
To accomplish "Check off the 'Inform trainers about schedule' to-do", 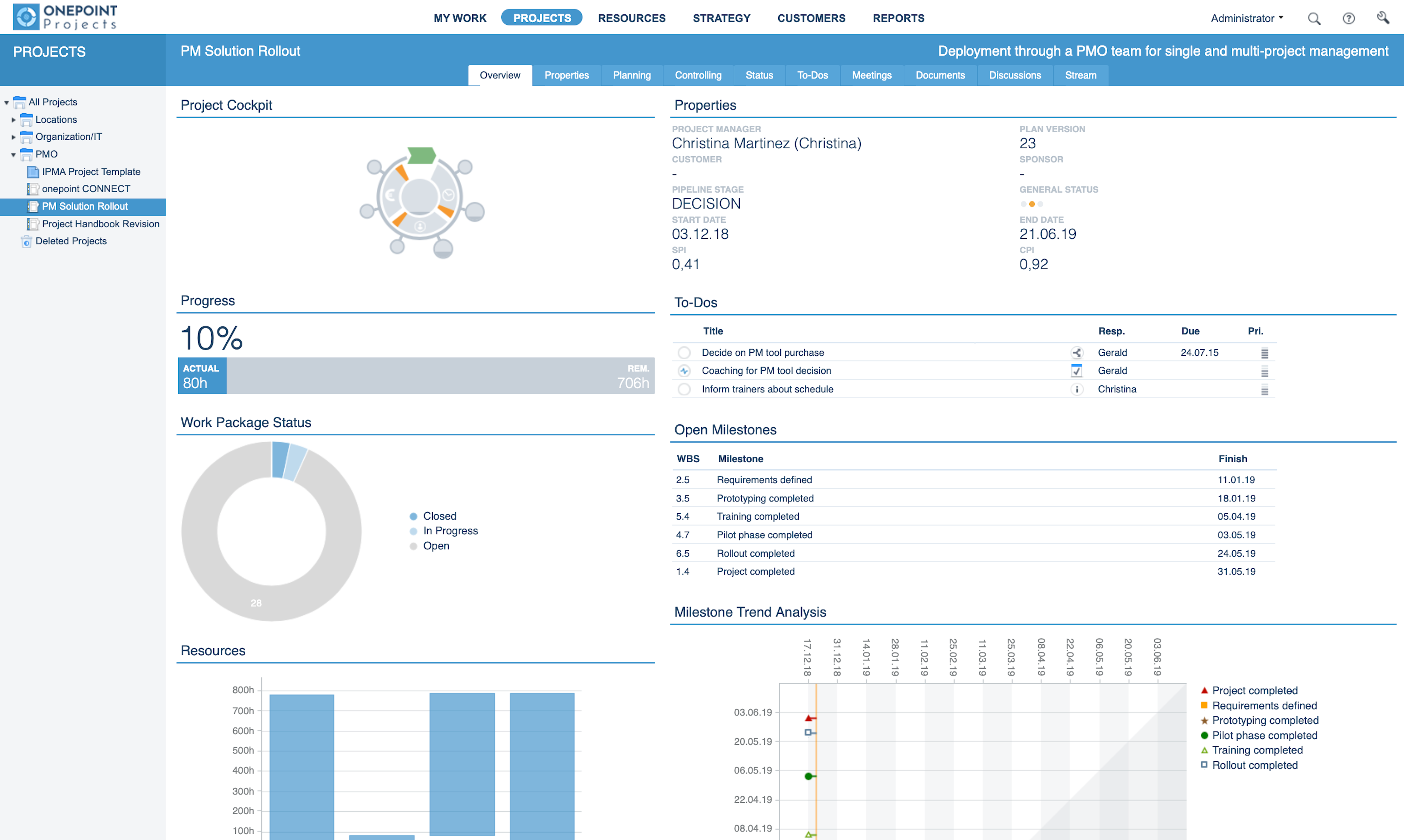I will (x=684, y=389).
